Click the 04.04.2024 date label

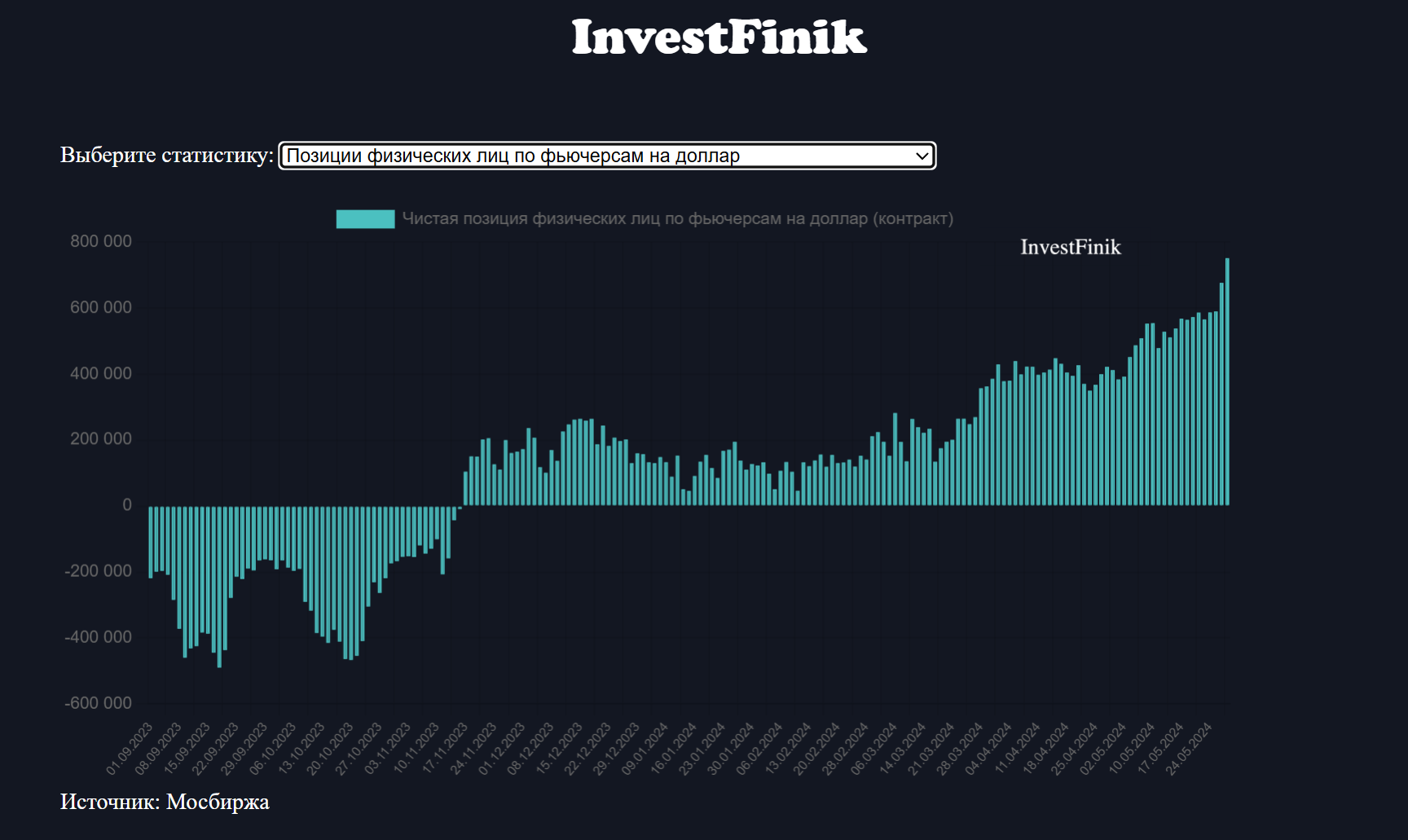(988, 748)
